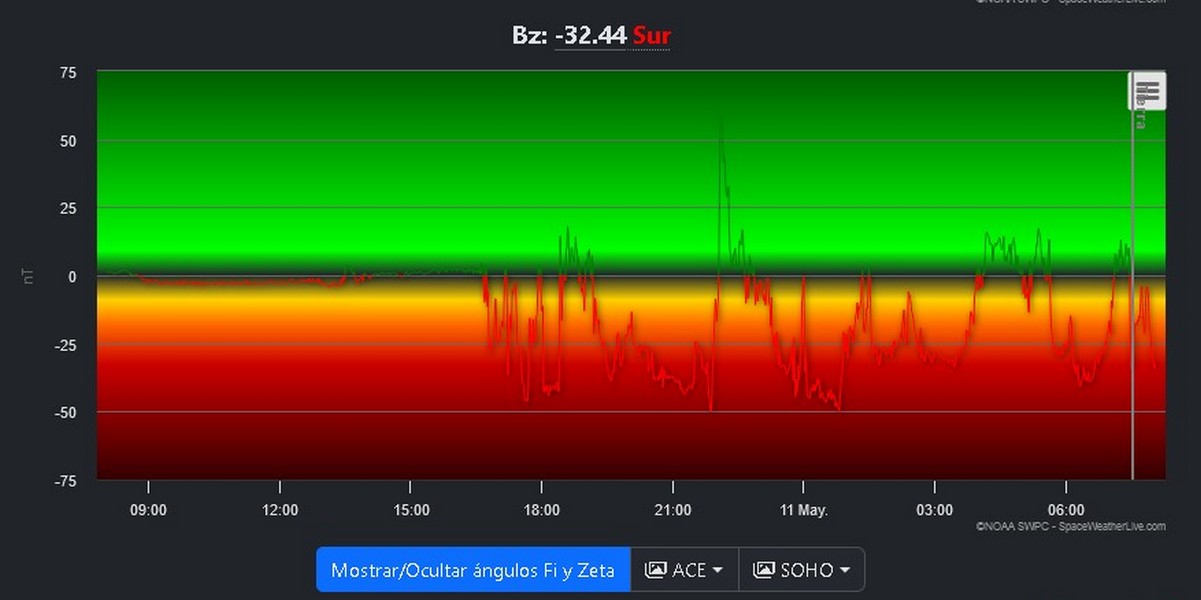Open the chart hamburger context menu
Viewport: 1201px width, 600px height.
tap(1147, 92)
